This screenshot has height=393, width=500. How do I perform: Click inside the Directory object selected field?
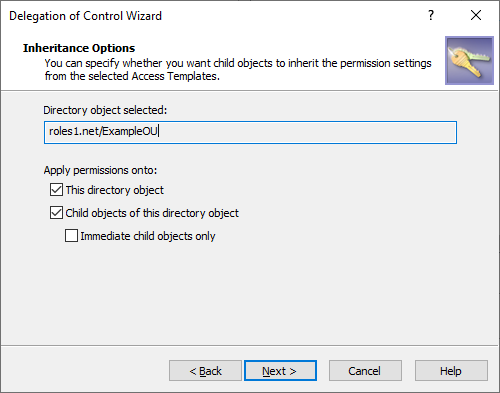coord(250,132)
